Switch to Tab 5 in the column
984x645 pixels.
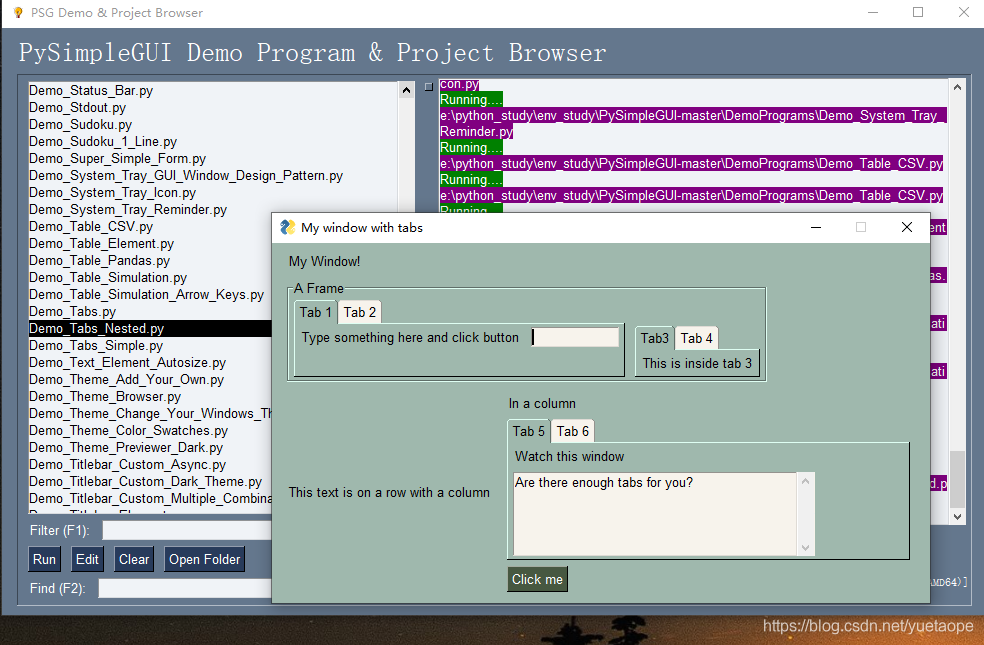coord(528,431)
